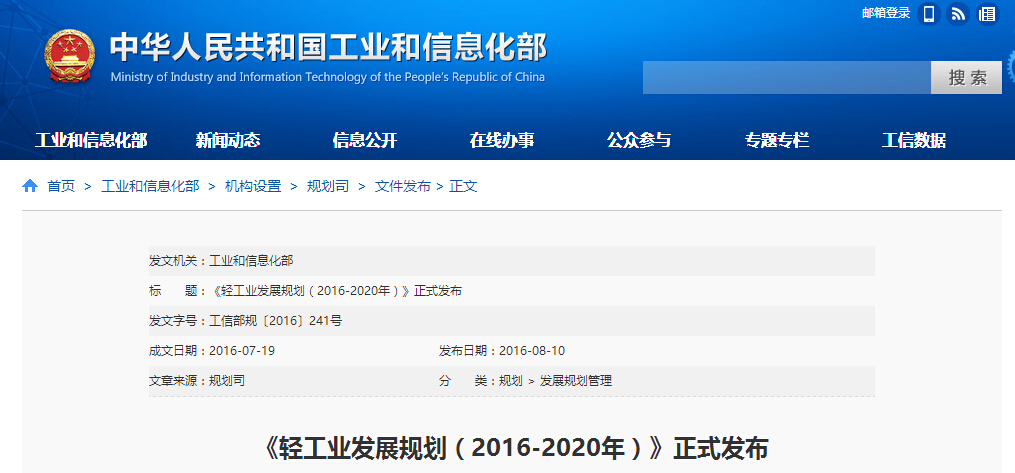Click the 规划司 breadcrumb link
This screenshot has width=1015, height=473.
click(328, 187)
